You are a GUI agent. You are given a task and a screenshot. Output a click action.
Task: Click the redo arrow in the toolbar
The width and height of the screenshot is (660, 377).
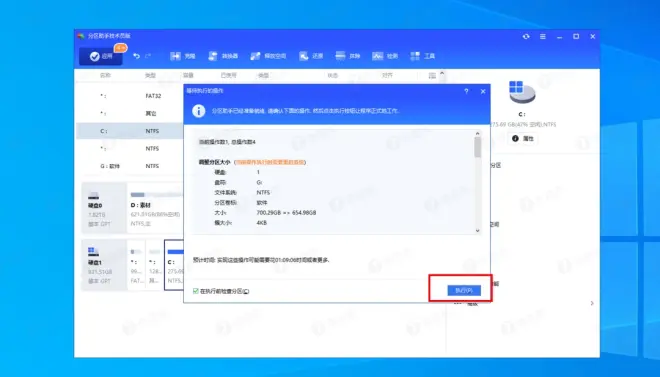click(x=148, y=56)
